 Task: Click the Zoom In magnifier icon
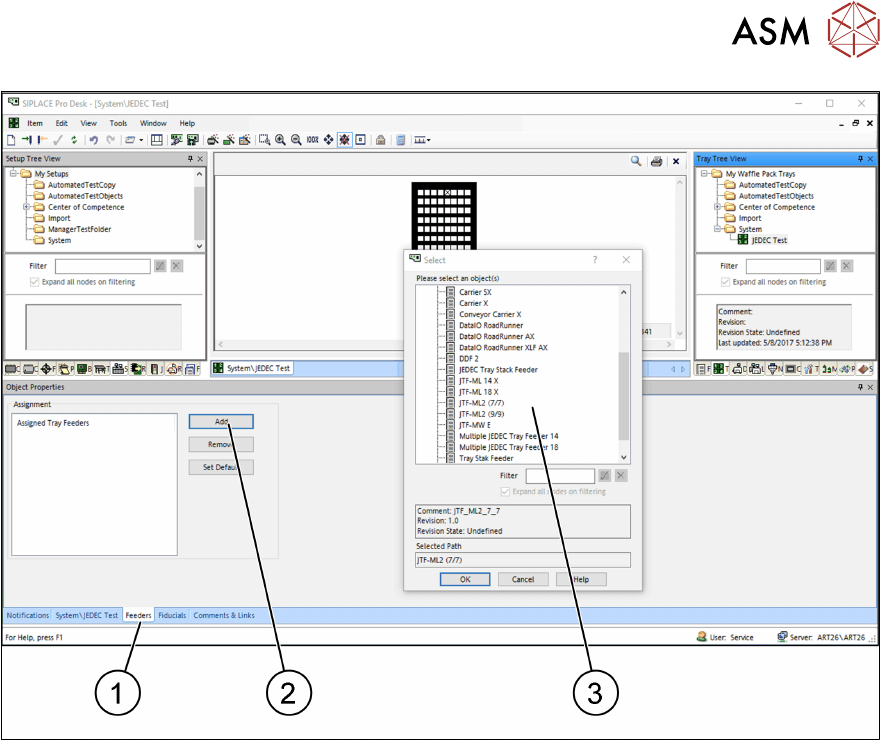280,140
